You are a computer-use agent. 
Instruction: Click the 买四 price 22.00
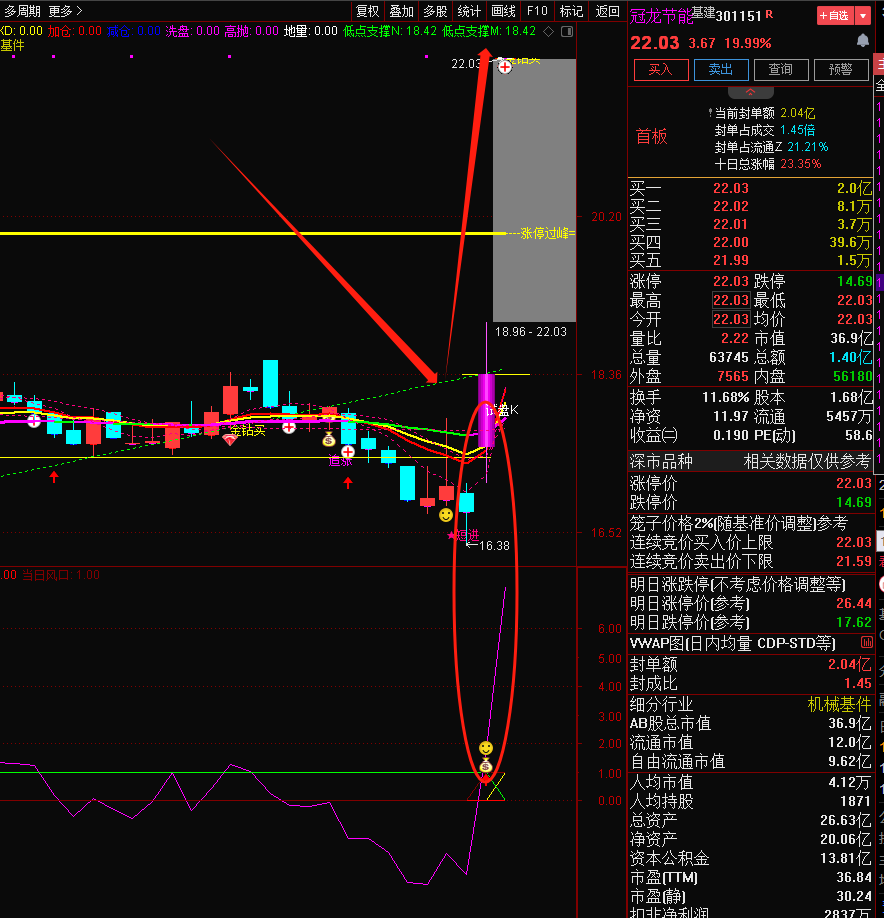pyautogui.click(x=731, y=242)
